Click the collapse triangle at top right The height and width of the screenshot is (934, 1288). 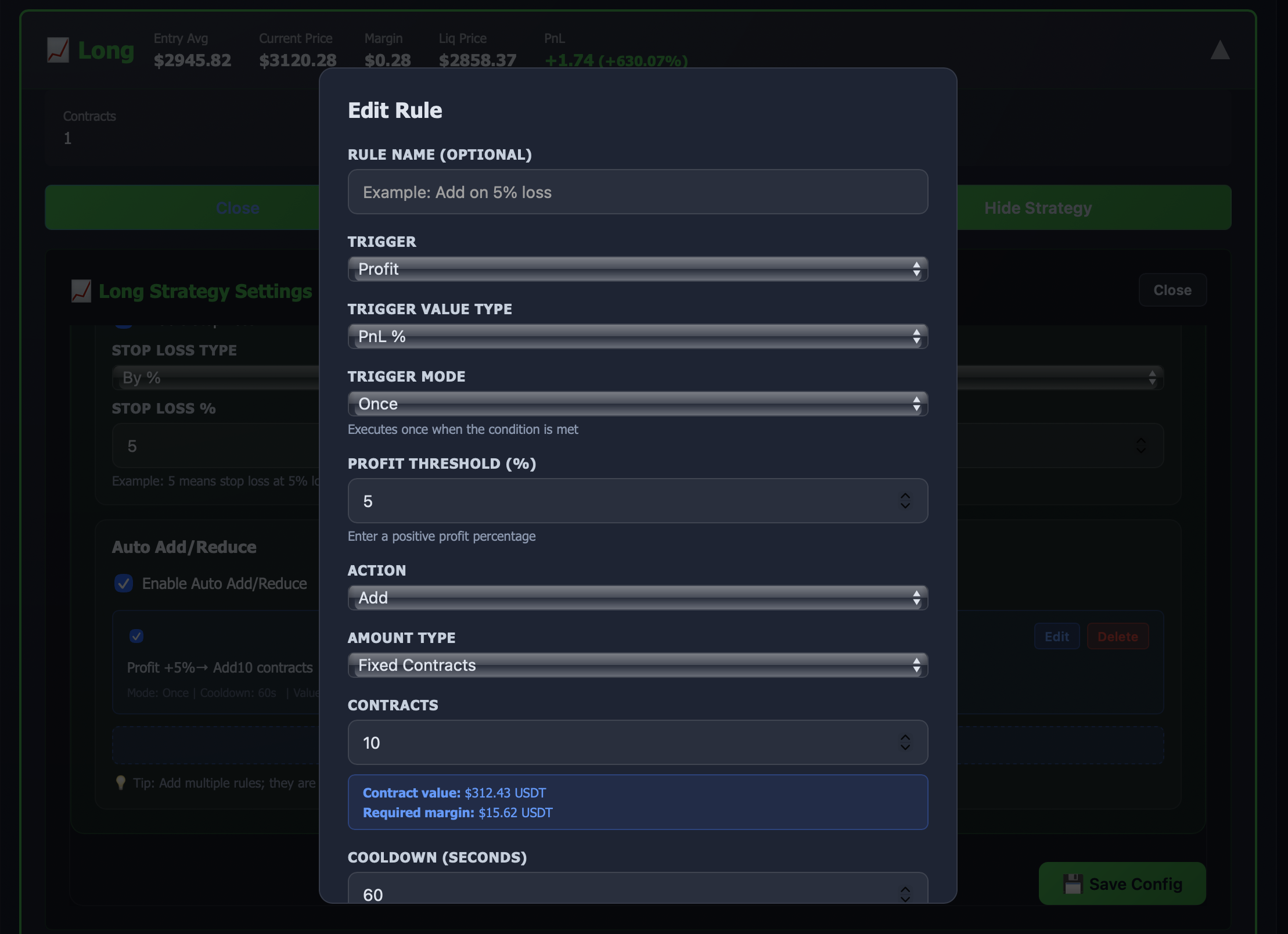click(1219, 51)
